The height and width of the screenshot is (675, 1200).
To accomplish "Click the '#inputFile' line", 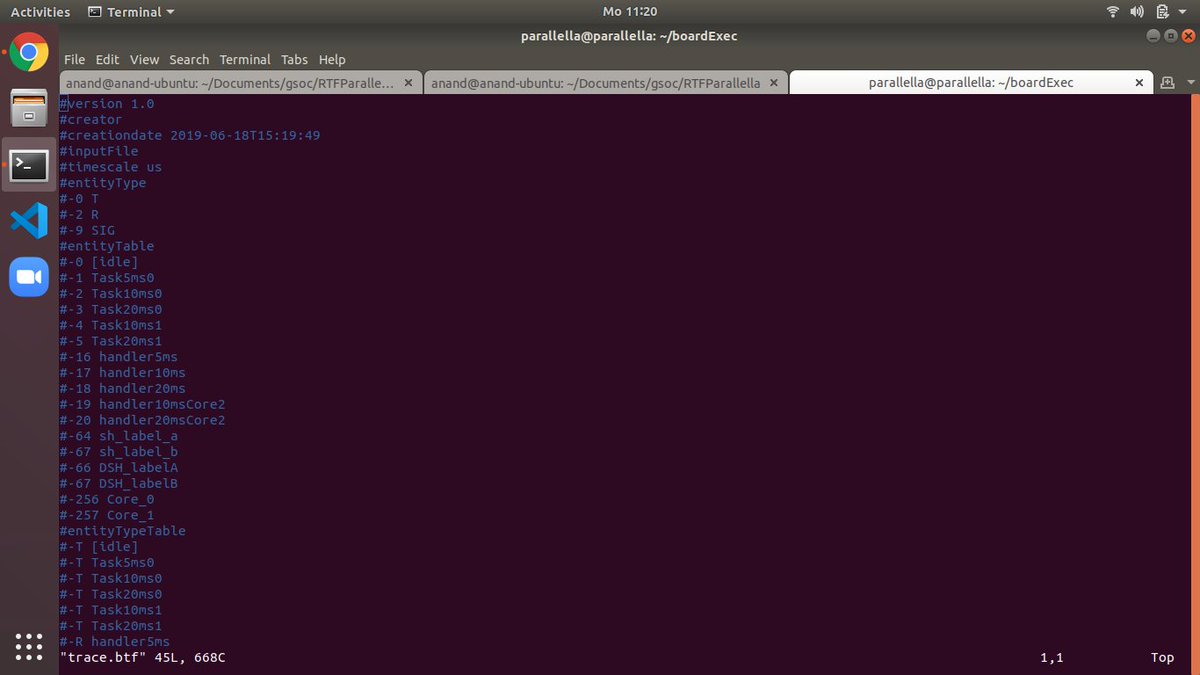I will [x=99, y=151].
